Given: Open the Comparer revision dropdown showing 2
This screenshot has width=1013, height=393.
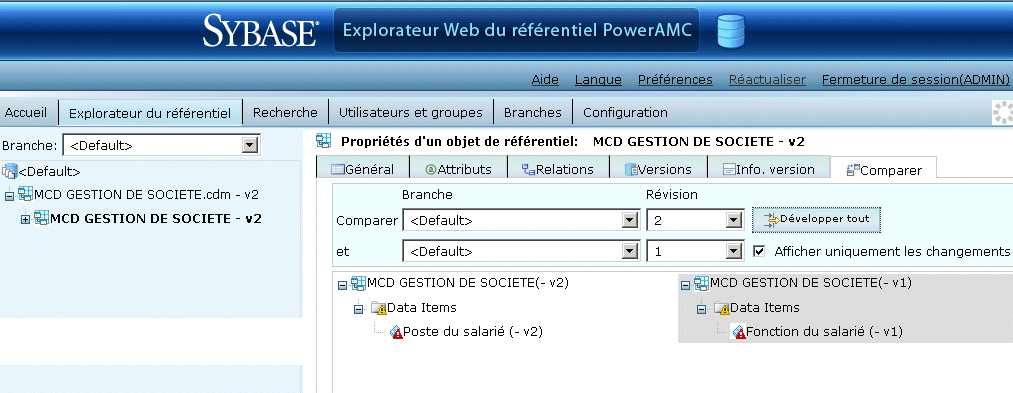Looking at the screenshot, I should tap(733, 220).
